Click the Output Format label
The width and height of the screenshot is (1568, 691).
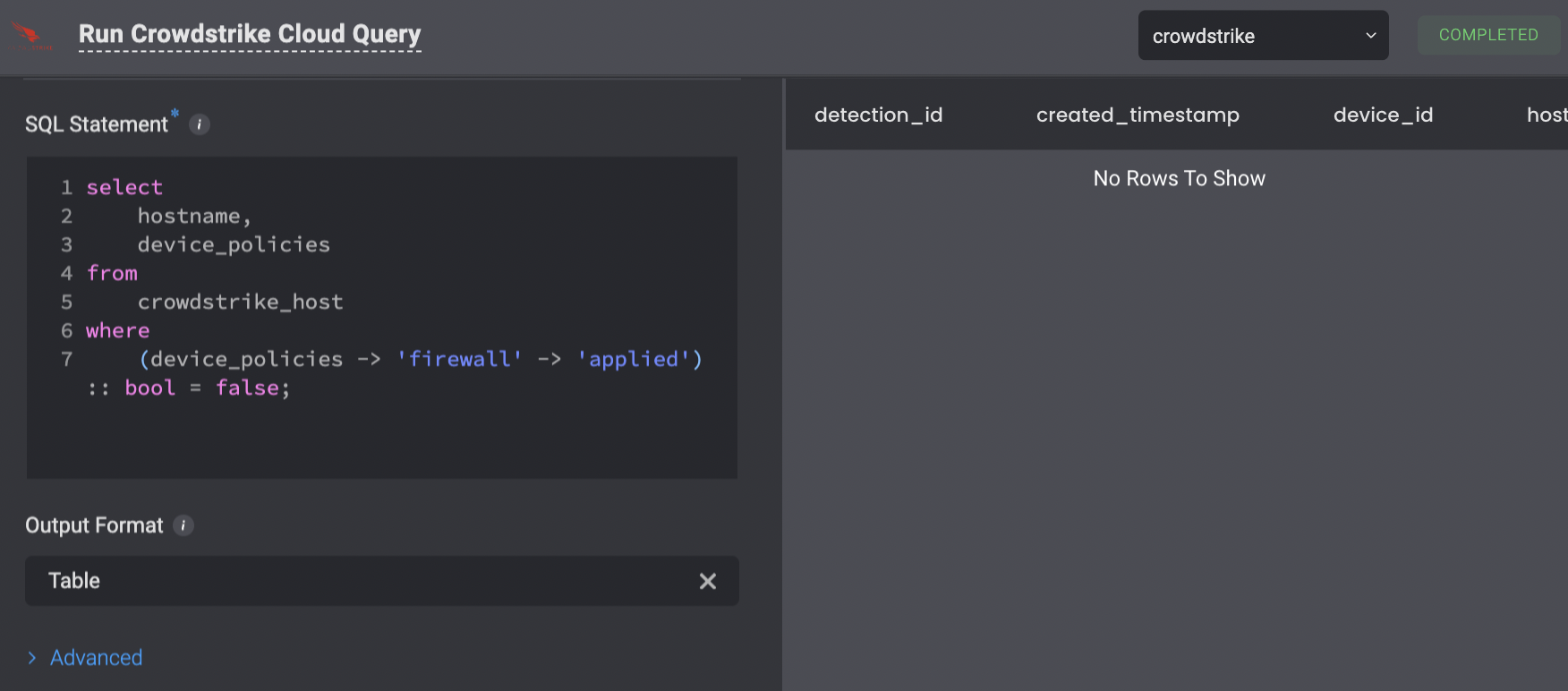coord(94,525)
